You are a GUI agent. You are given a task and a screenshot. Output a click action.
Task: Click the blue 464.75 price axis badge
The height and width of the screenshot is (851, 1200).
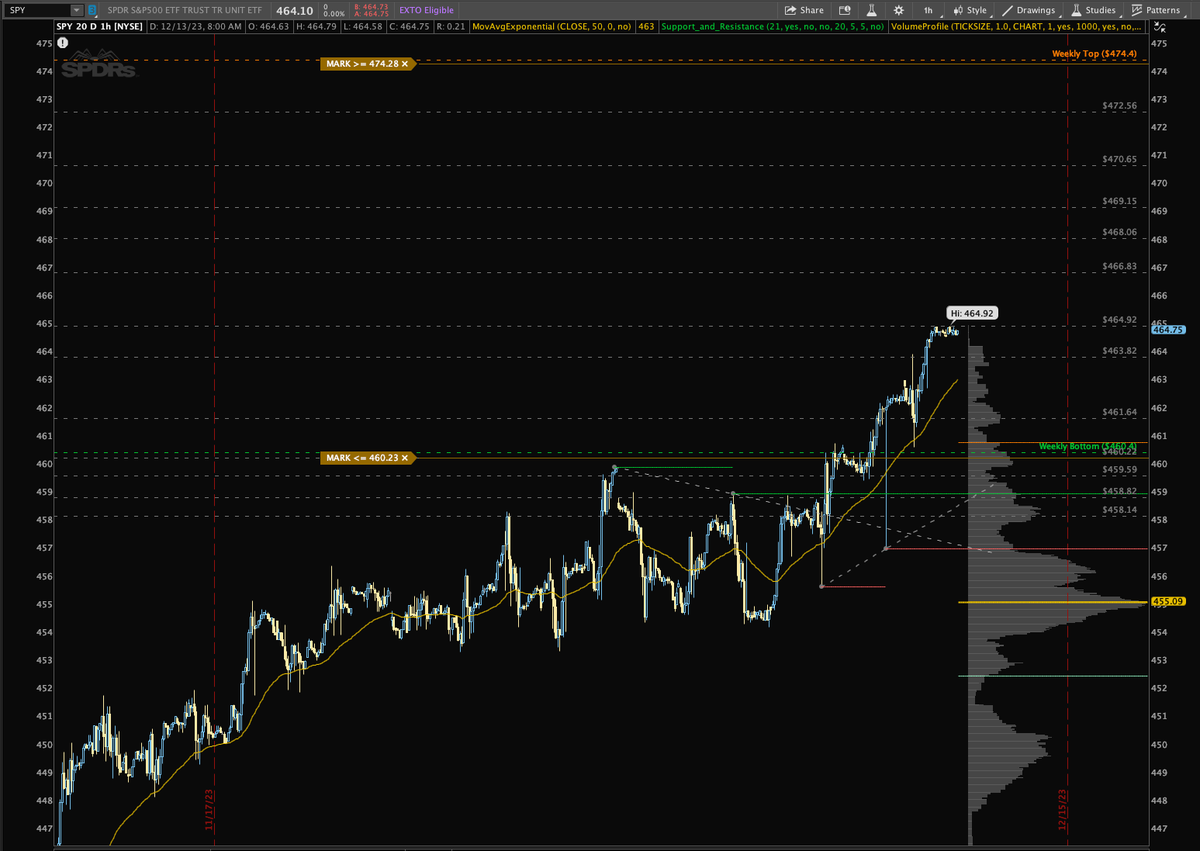(1168, 329)
